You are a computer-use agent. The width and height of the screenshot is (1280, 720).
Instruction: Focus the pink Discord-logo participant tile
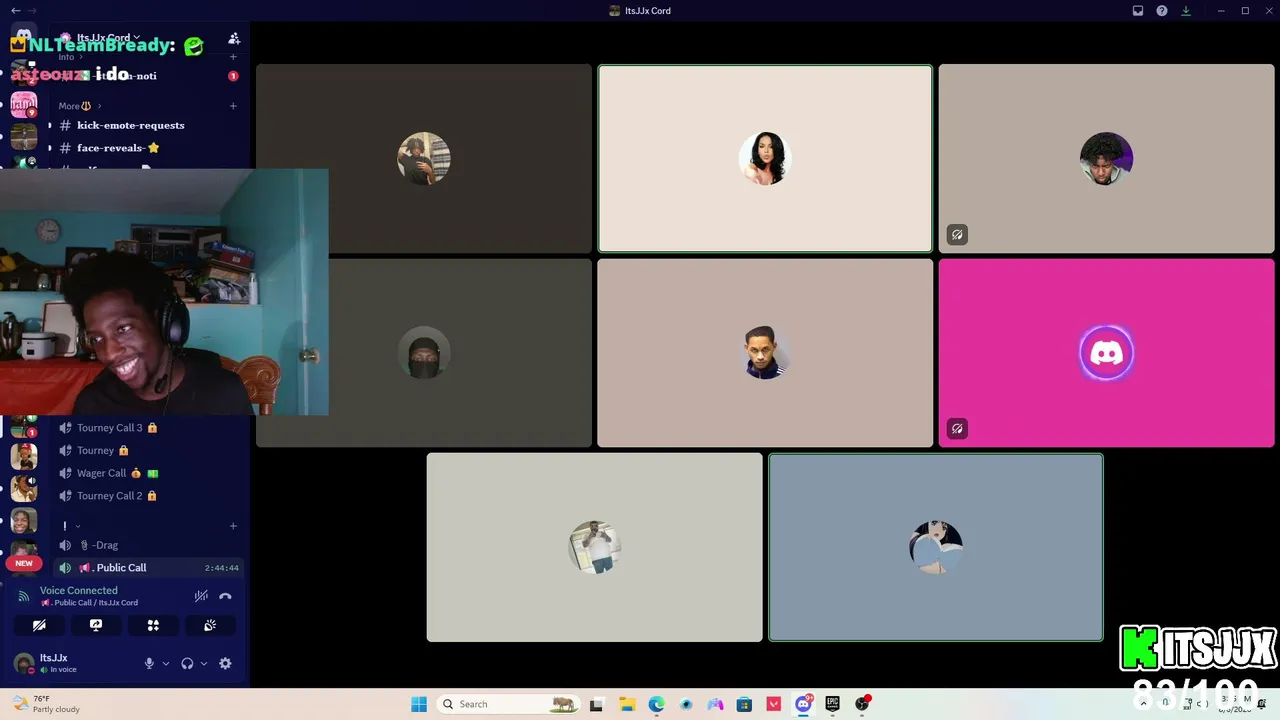coord(1106,353)
